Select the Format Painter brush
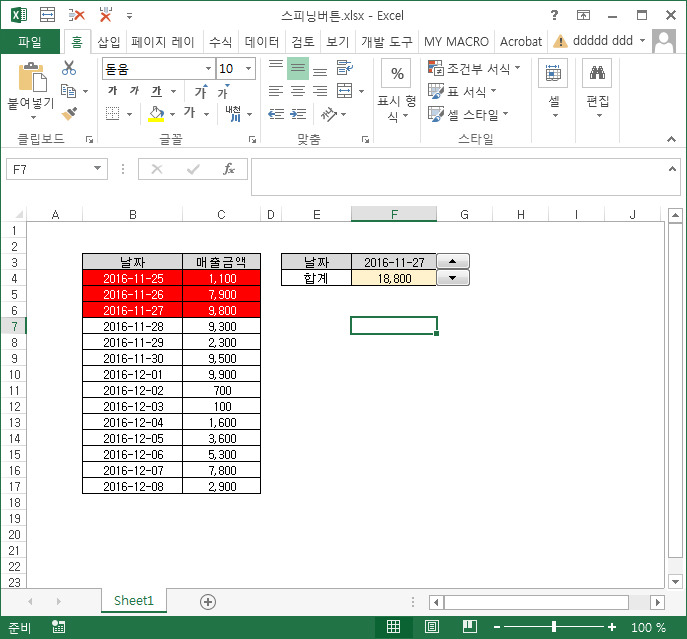The image size is (687, 639). (x=69, y=114)
